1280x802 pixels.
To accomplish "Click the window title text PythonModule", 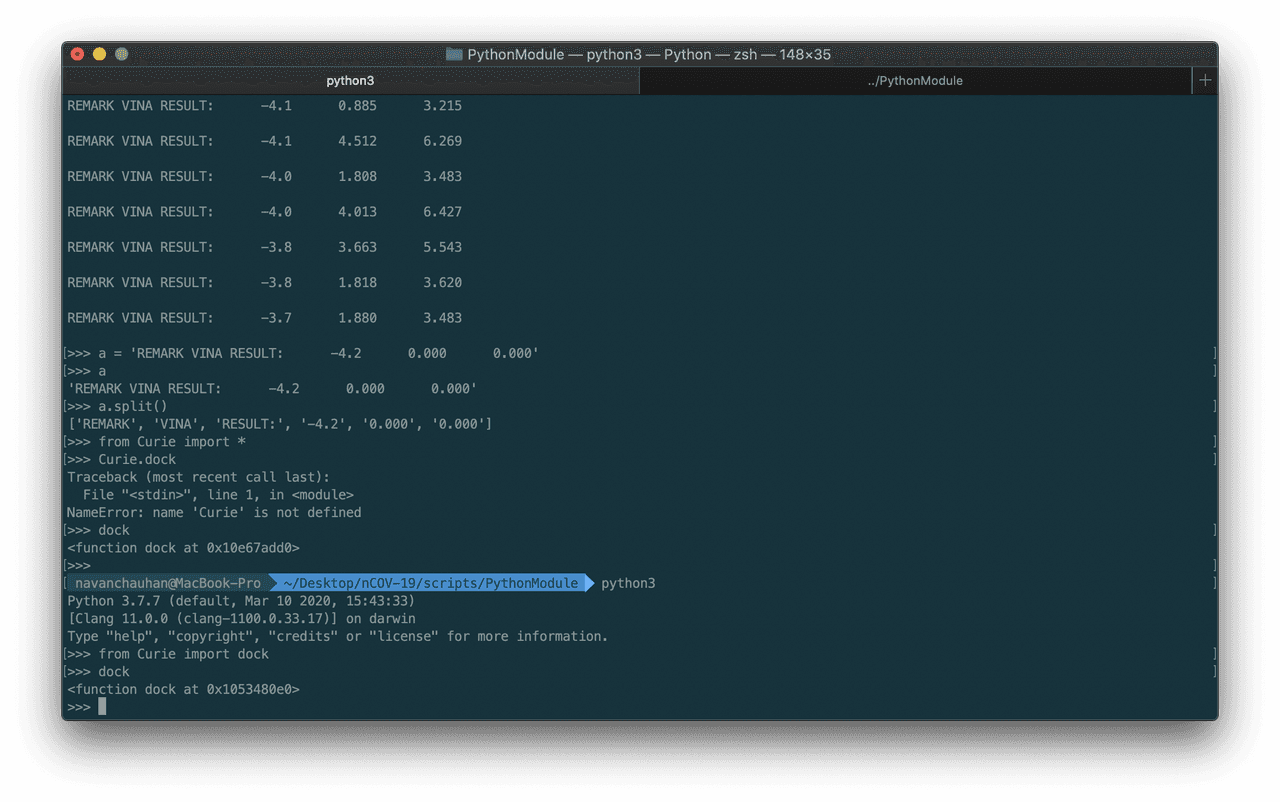I will click(x=515, y=54).
